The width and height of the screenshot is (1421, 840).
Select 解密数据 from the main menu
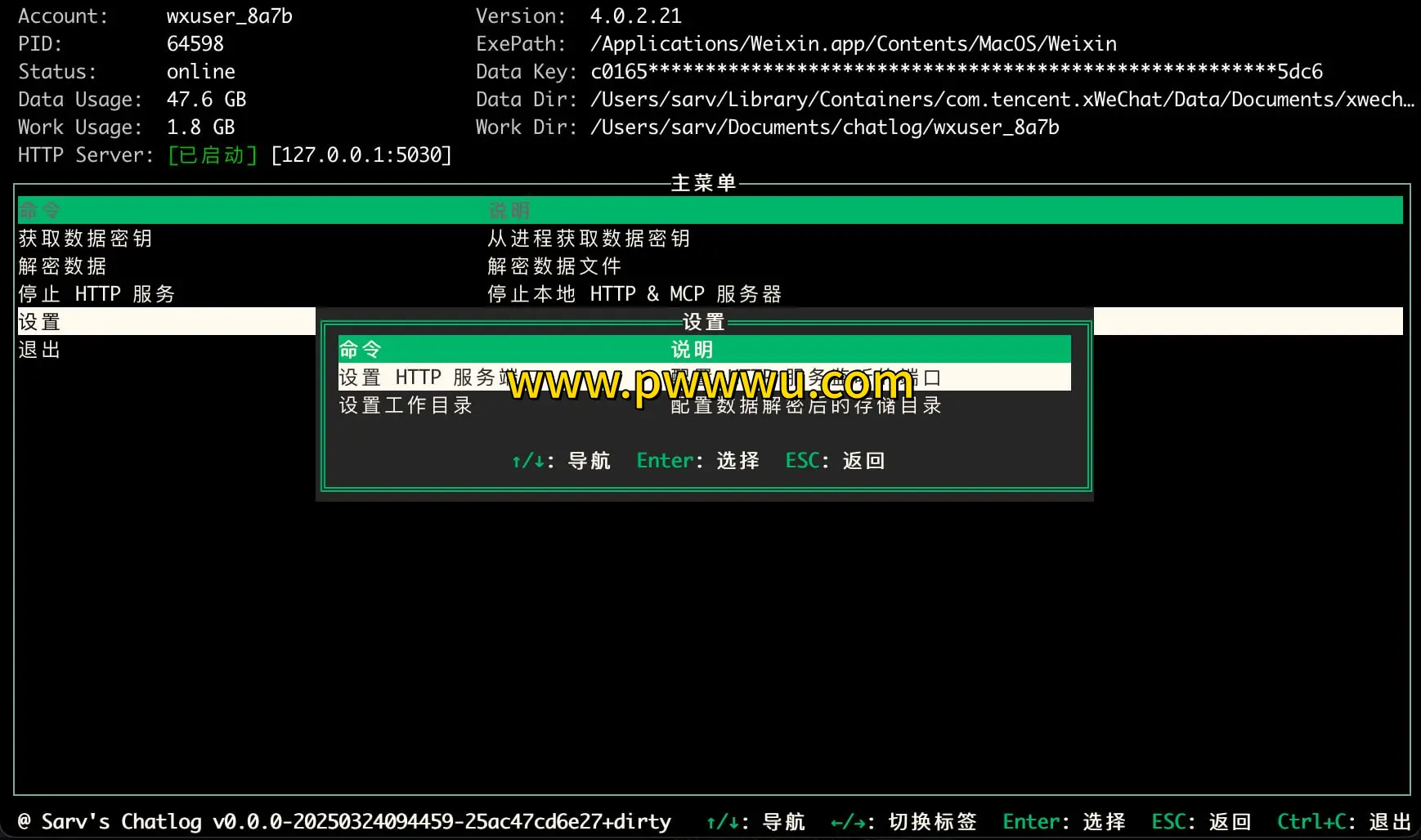pyautogui.click(x=61, y=266)
